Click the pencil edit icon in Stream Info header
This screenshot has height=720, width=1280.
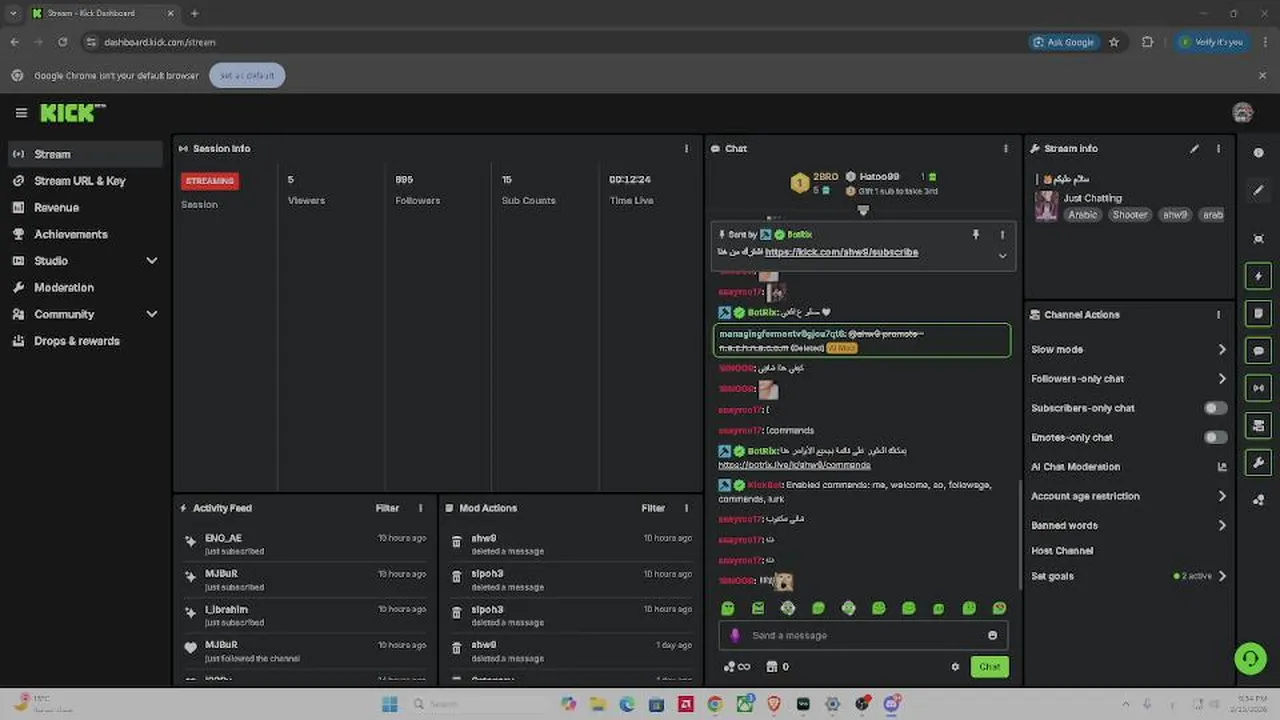click(1194, 148)
